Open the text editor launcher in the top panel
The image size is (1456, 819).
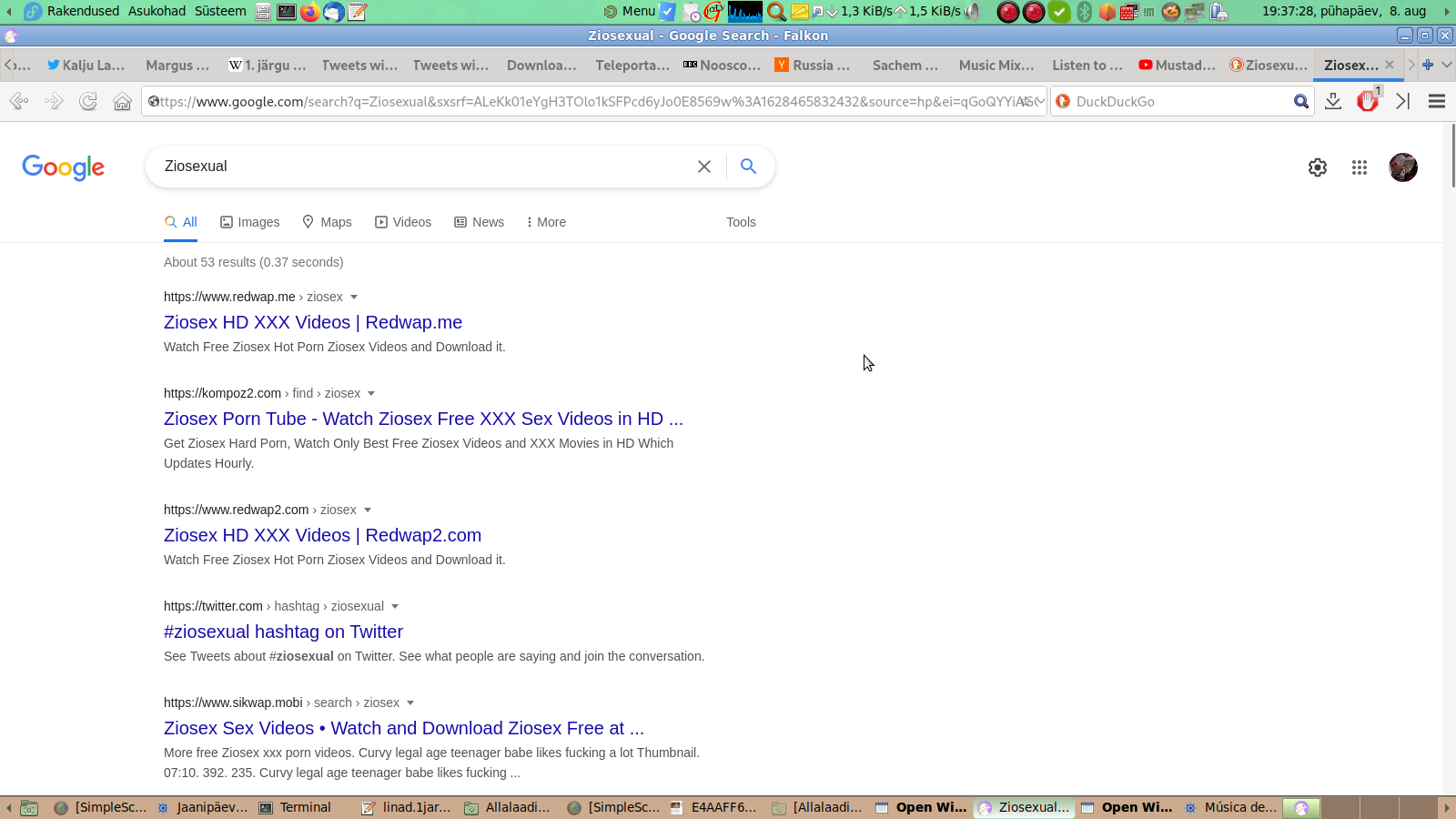pyautogui.click(x=358, y=12)
